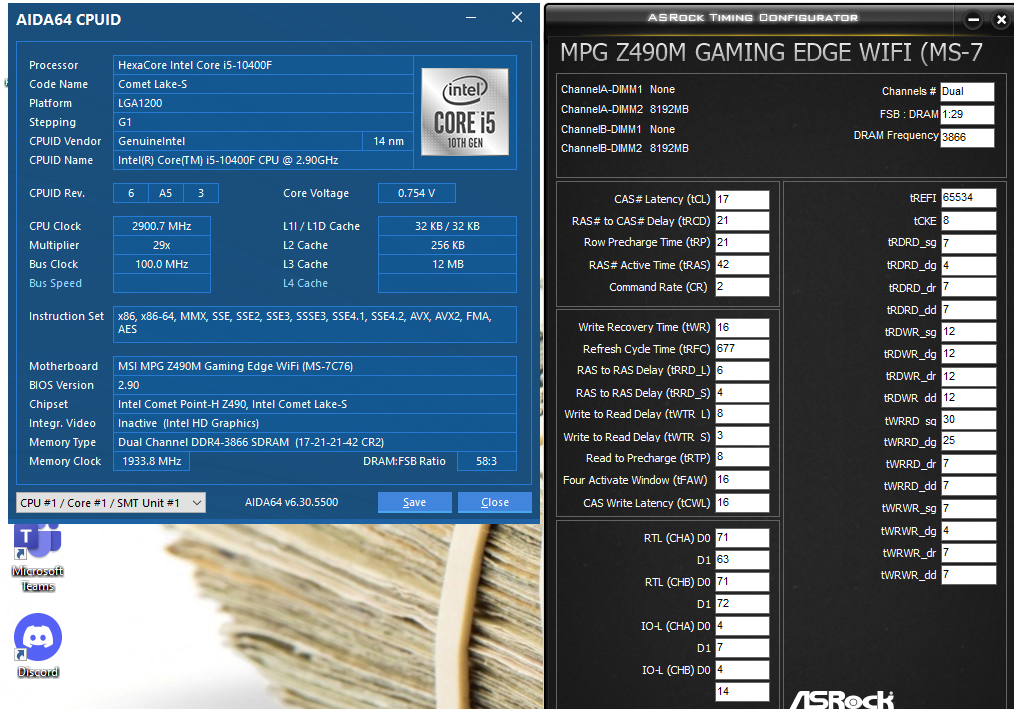Image resolution: width=1014 pixels, height=709 pixels.
Task: Click the RTL (CHA) D0 field
Action: tap(742, 538)
